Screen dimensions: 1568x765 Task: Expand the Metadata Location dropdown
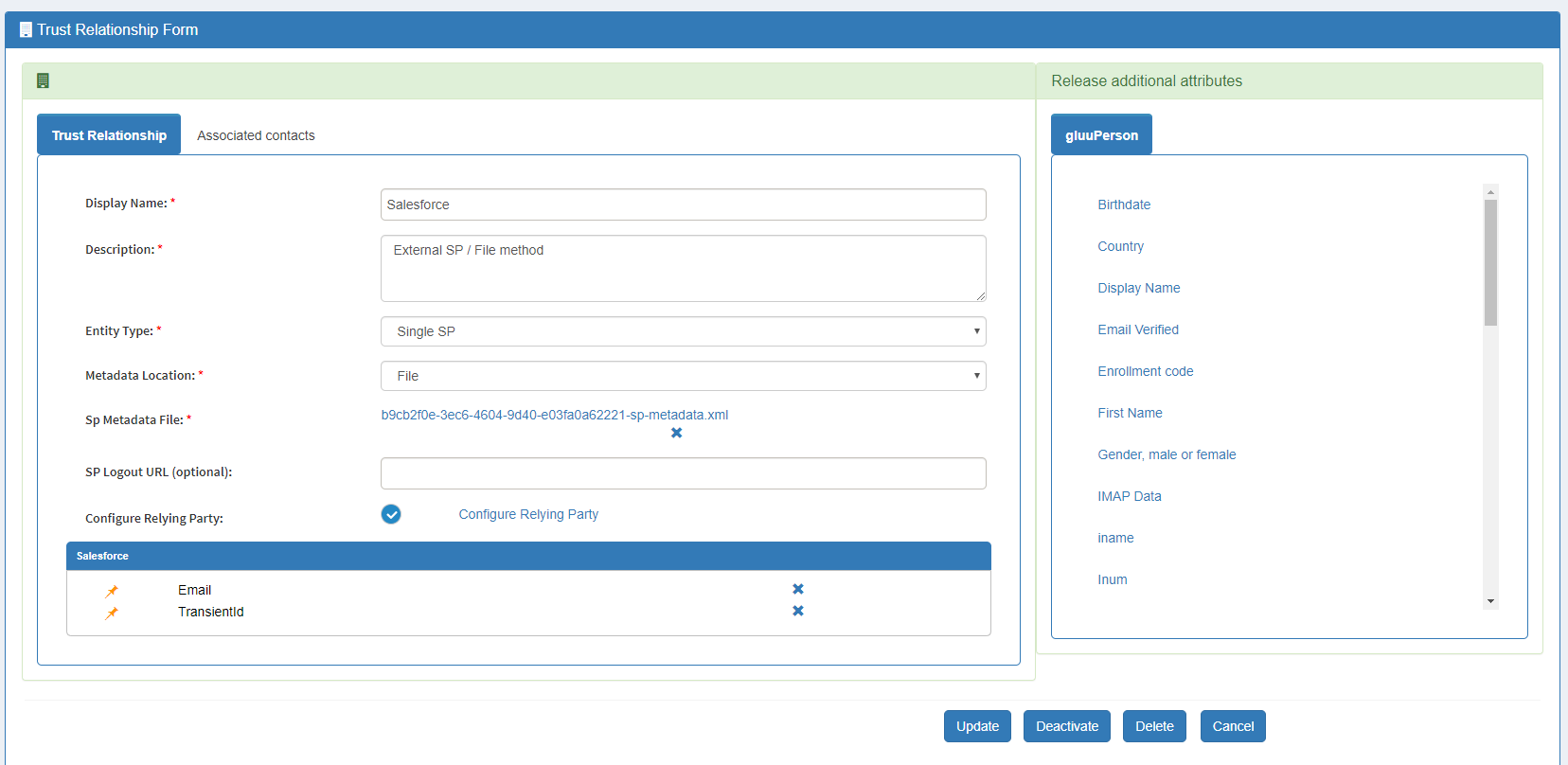[x=683, y=376]
